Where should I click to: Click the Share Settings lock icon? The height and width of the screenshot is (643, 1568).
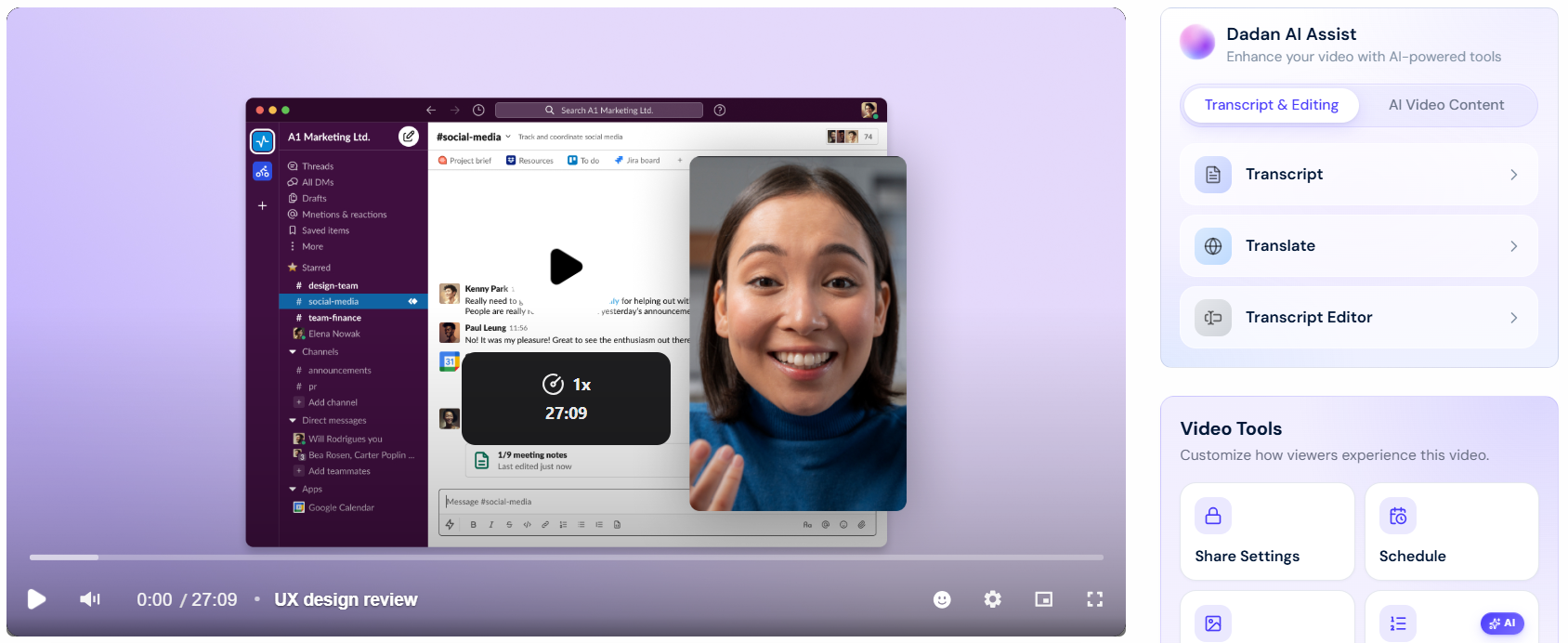1213,516
